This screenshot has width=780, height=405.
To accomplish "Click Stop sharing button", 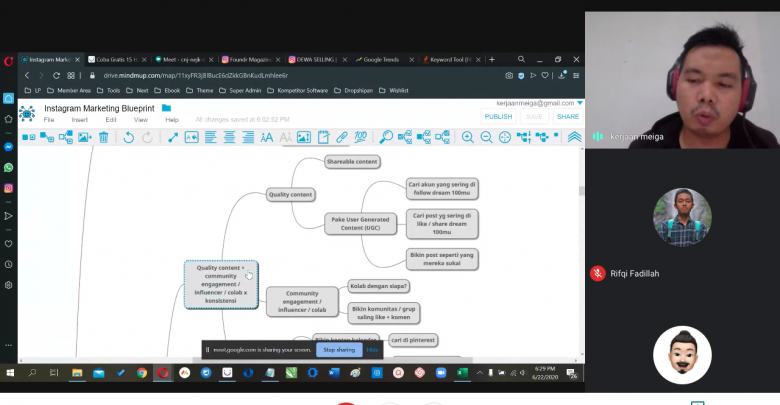I will click(x=339, y=350).
